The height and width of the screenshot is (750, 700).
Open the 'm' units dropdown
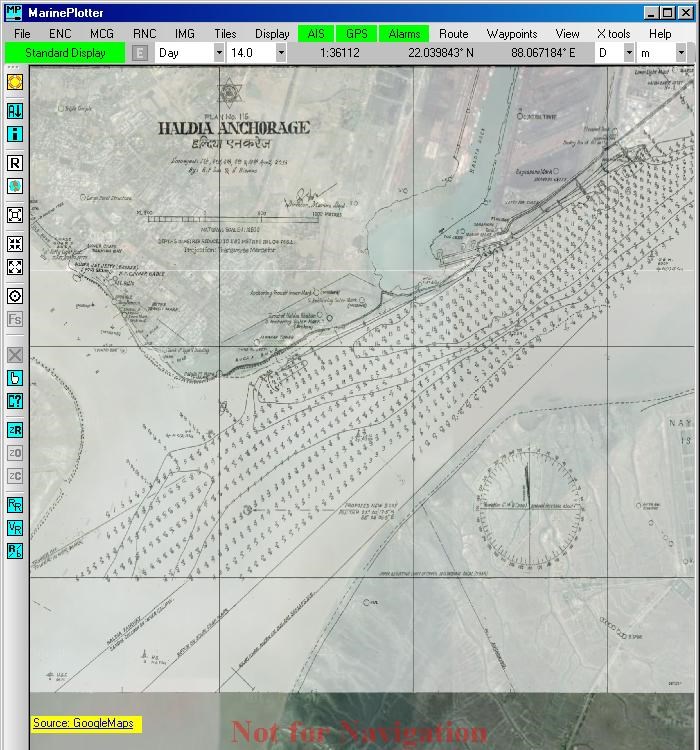pyautogui.click(x=680, y=53)
